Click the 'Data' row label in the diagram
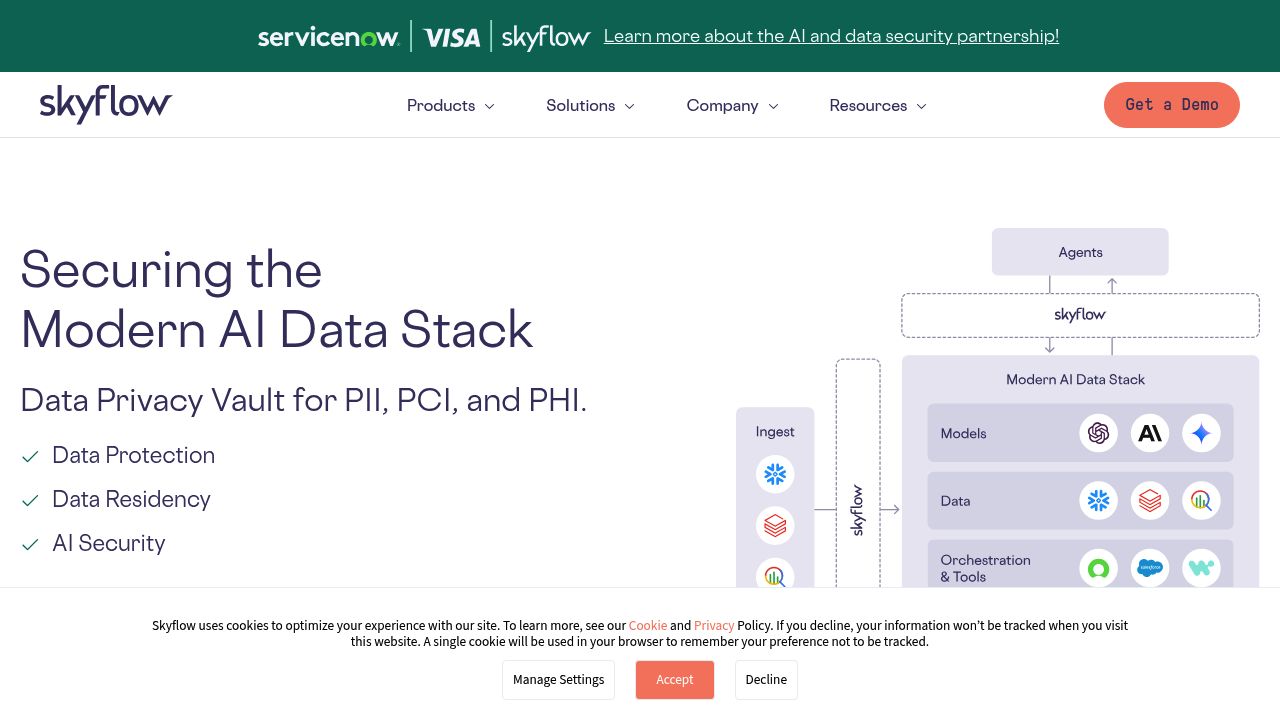The image size is (1280, 720). pyautogui.click(x=956, y=501)
